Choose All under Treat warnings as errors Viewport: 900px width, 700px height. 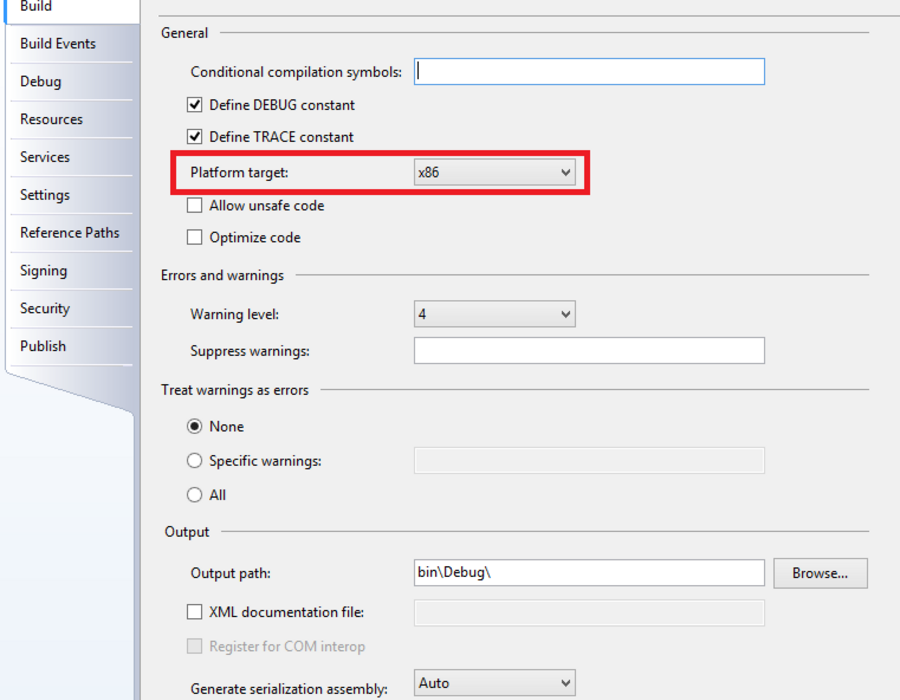[x=195, y=495]
